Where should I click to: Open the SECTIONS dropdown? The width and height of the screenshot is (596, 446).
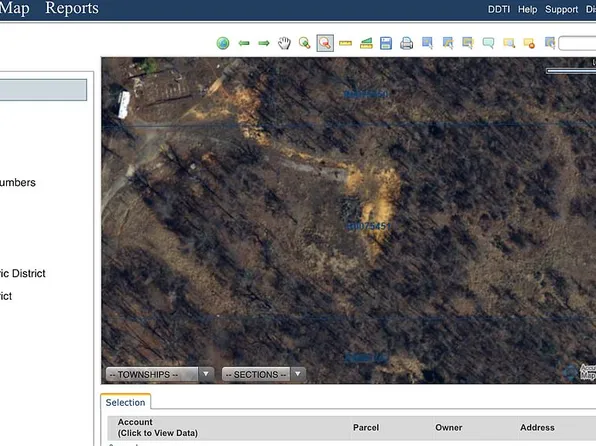coord(264,375)
